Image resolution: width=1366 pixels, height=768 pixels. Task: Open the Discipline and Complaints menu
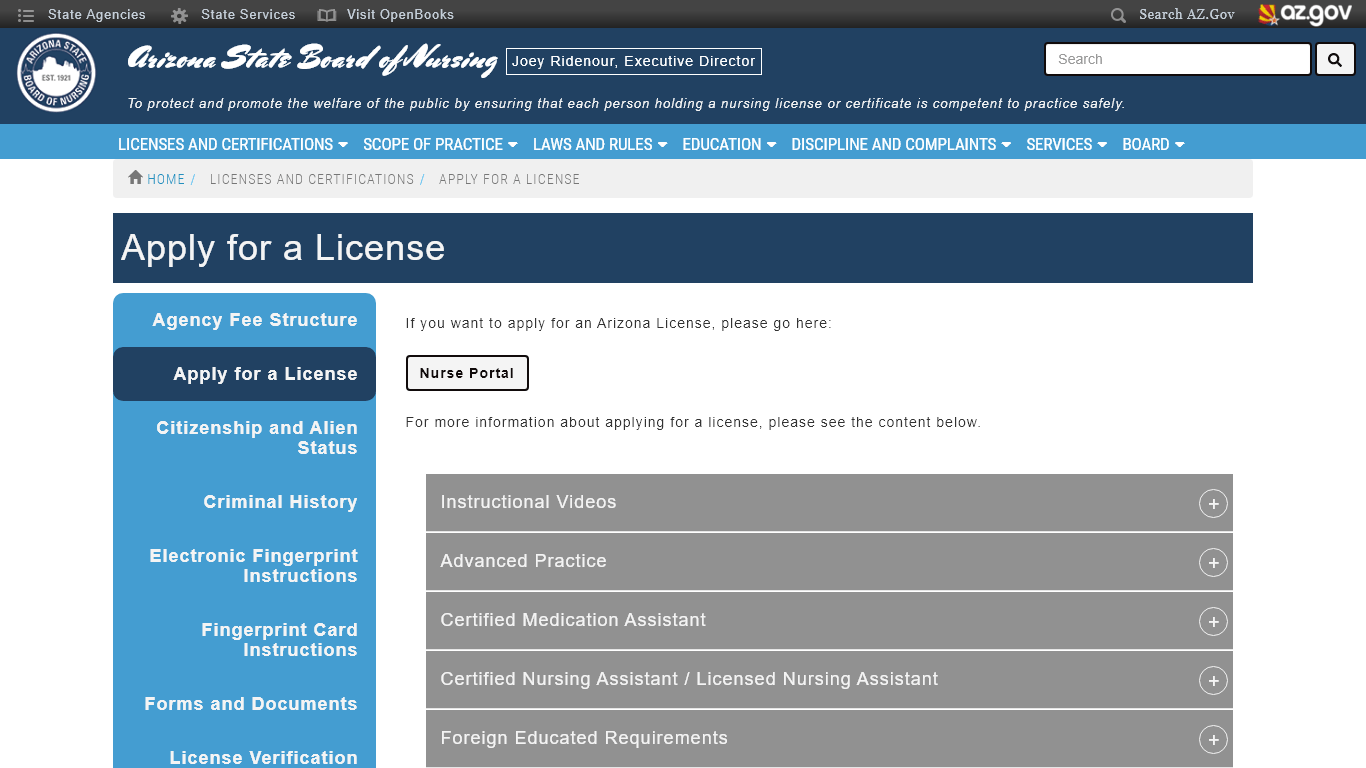click(900, 144)
